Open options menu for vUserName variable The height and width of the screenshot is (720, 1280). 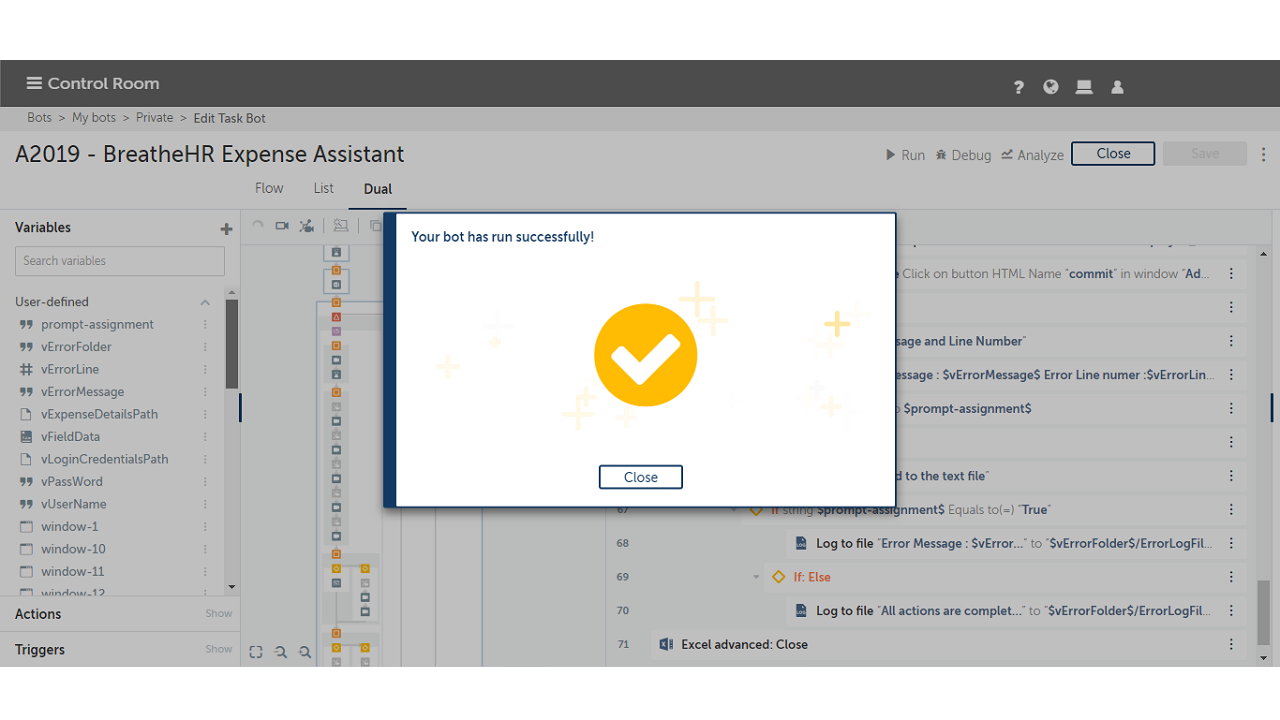206,504
